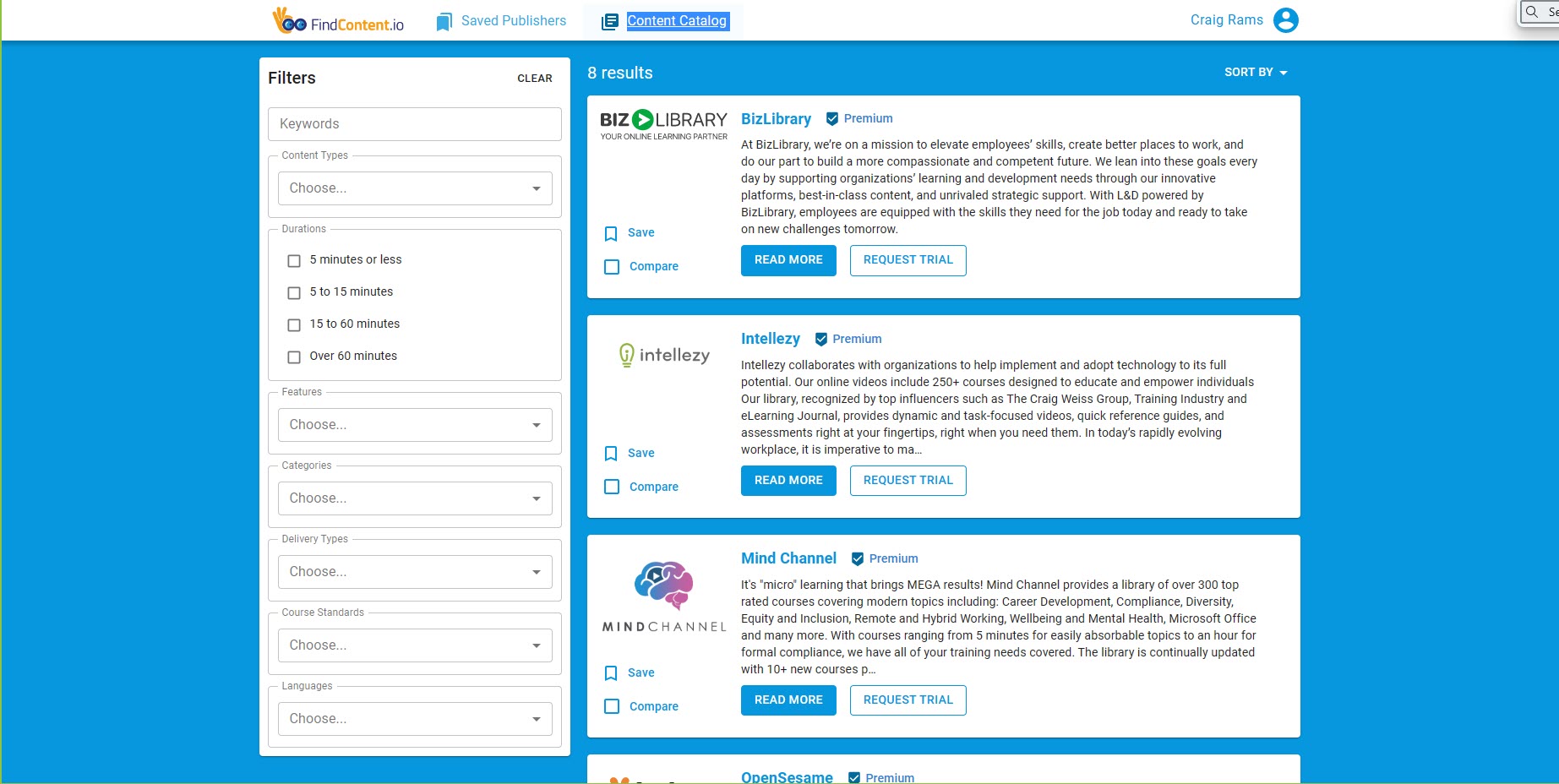Click the Saved Publishers bookmark icon
The height and width of the screenshot is (784, 1559).
click(444, 22)
